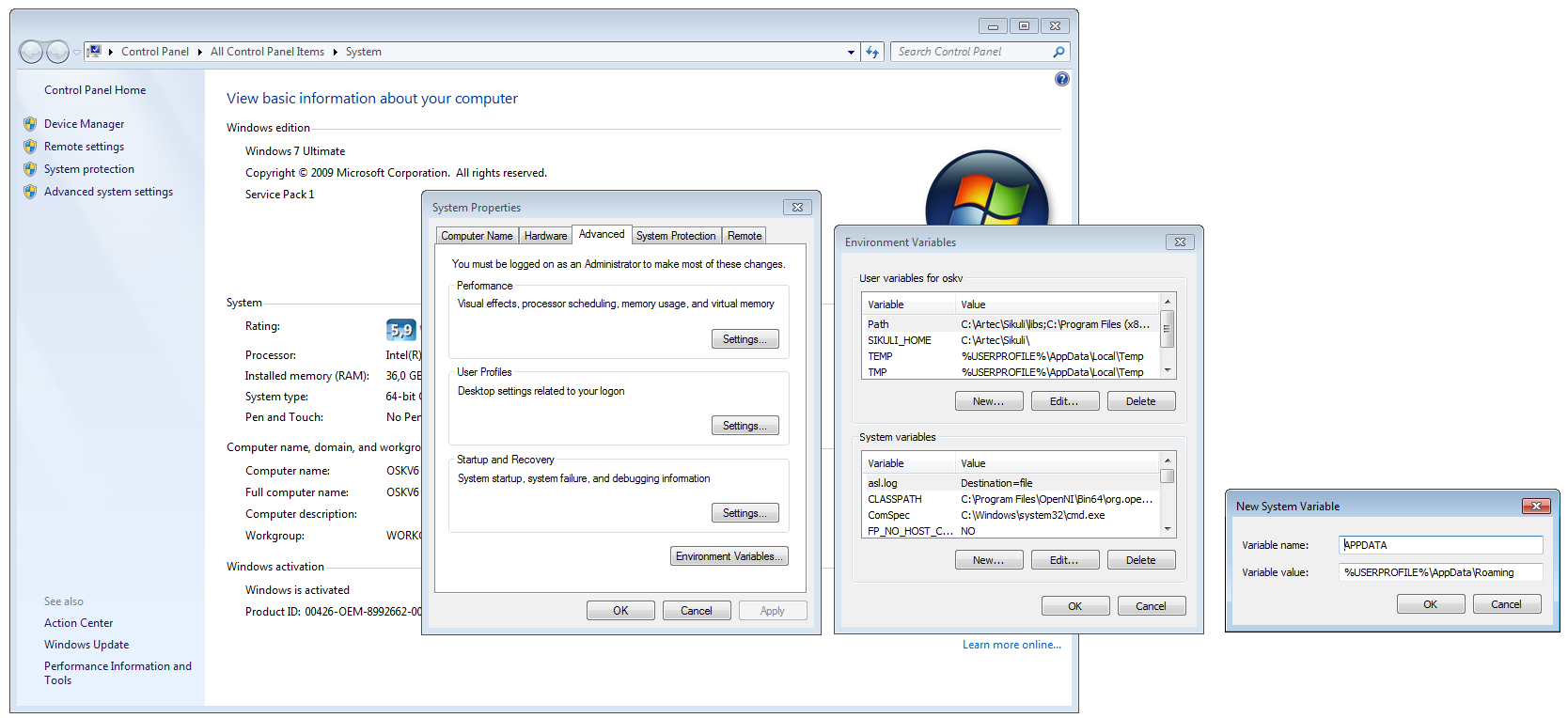The image size is (1568, 718).
Task: Expand the breadcrumb arrow after All Control Panel Items
Action: click(335, 53)
